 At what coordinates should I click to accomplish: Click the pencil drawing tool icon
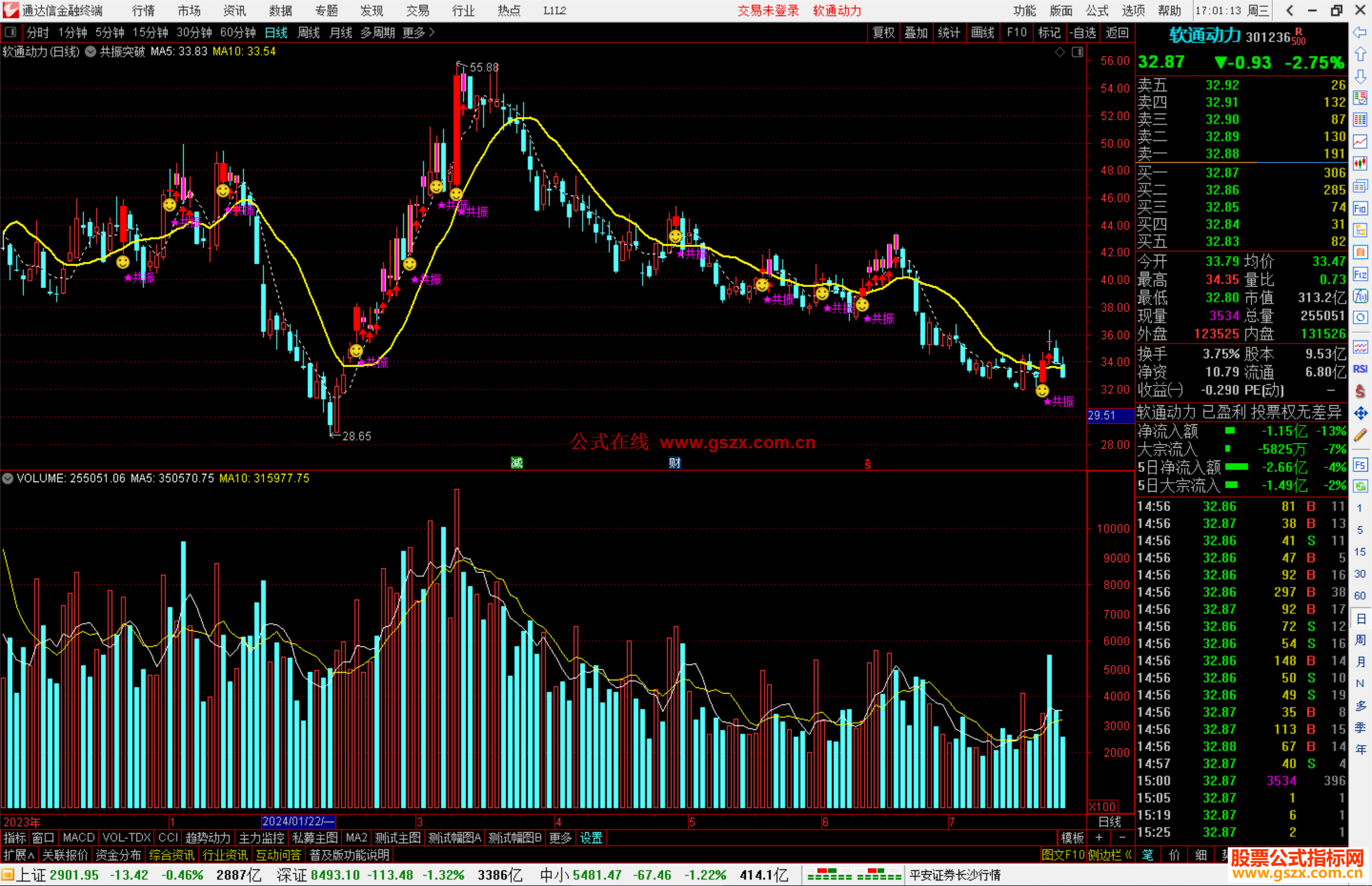(x=1360, y=435)
